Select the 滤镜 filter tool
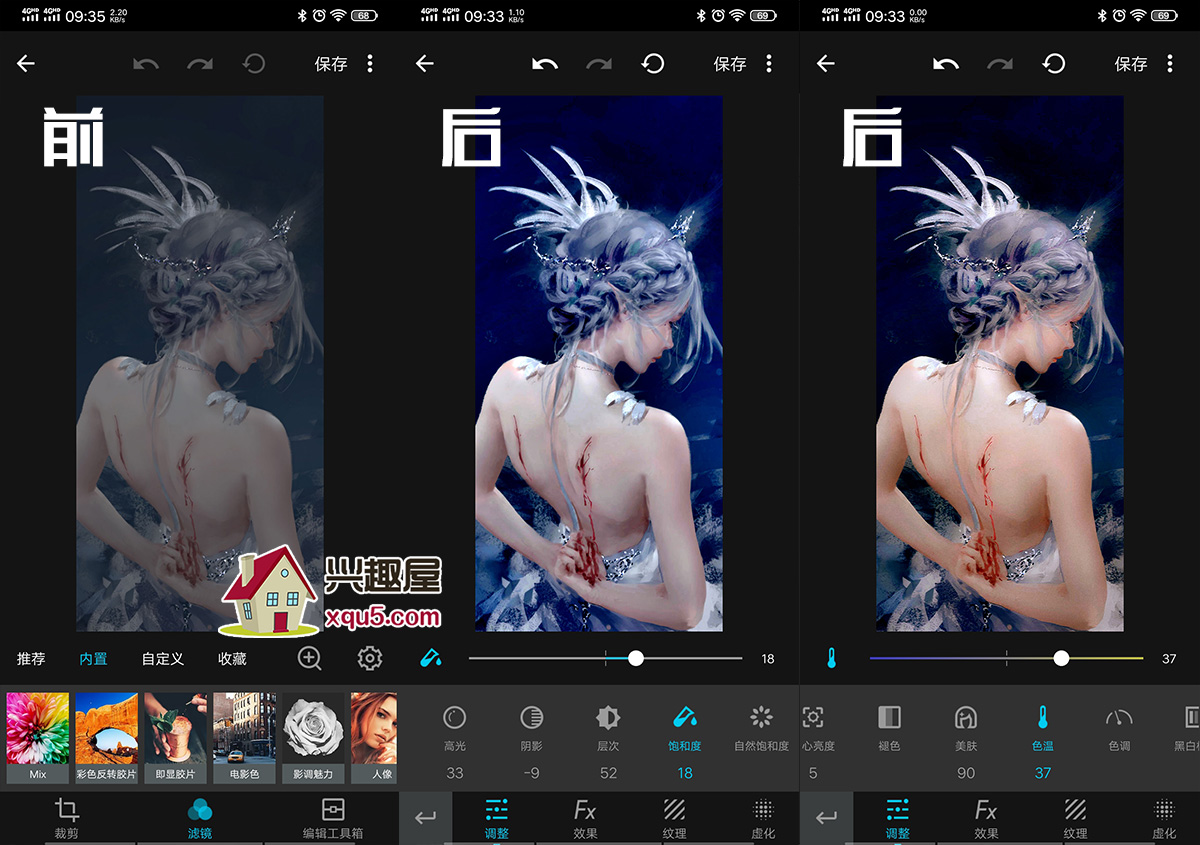 [x=200, y=818]
